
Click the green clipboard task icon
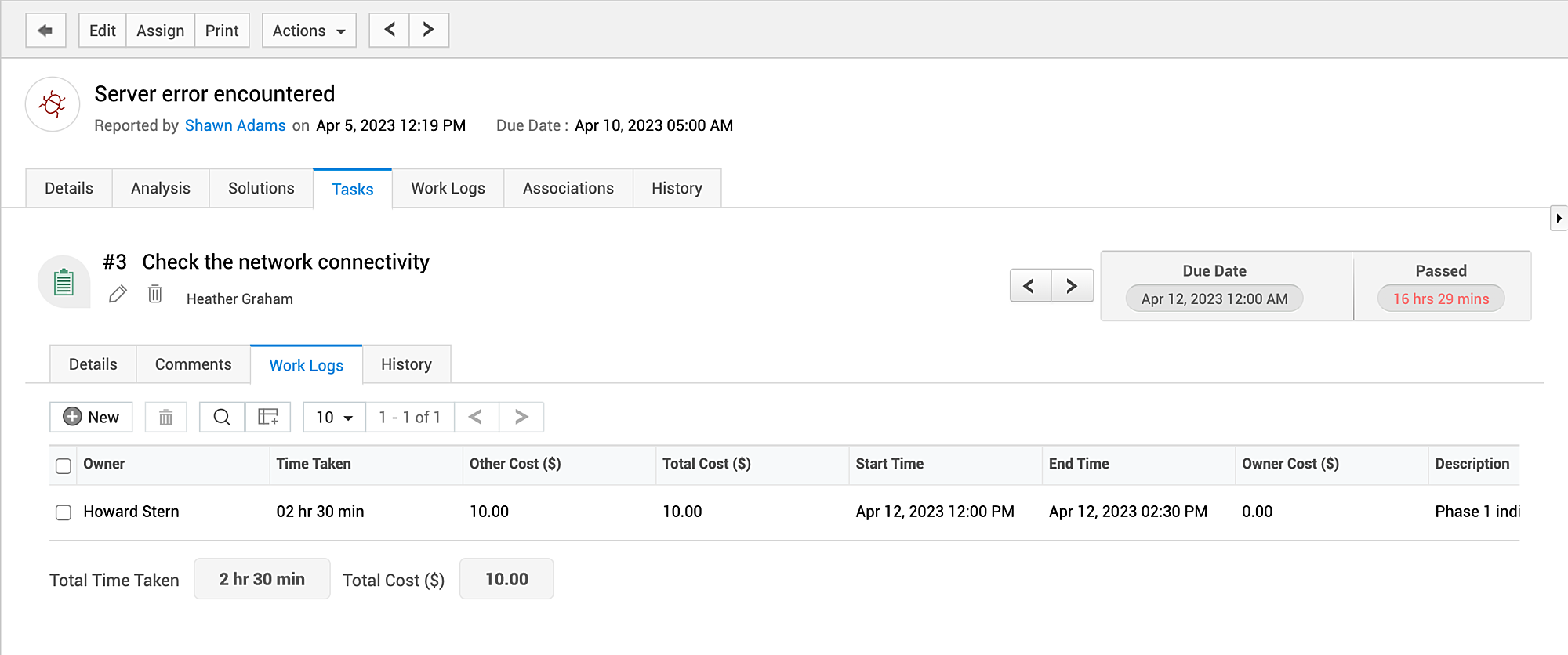tap(64, 282)
